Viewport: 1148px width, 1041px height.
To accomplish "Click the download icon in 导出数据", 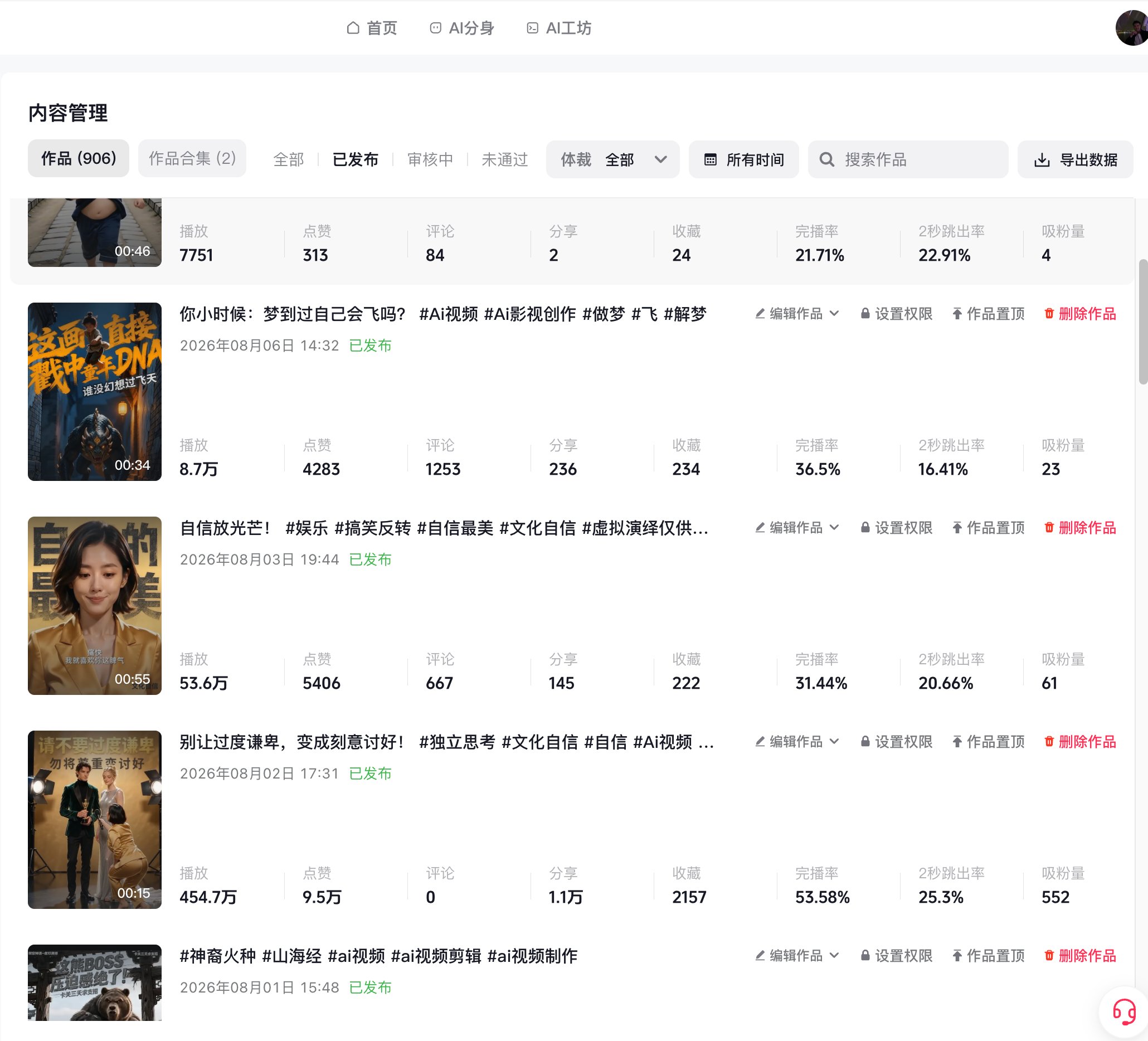I will tap(1042, 160).
